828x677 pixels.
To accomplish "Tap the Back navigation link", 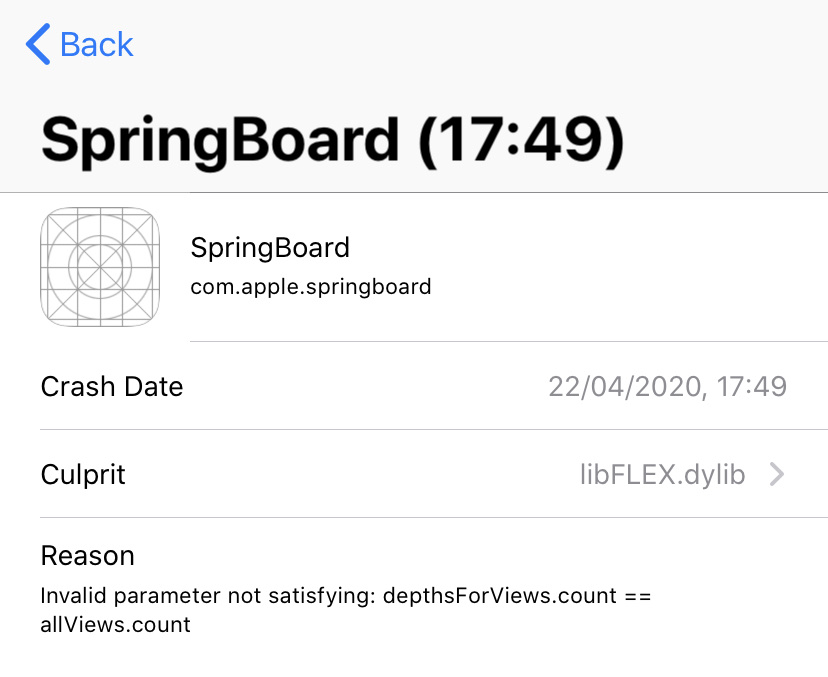I will click(96, 45).
